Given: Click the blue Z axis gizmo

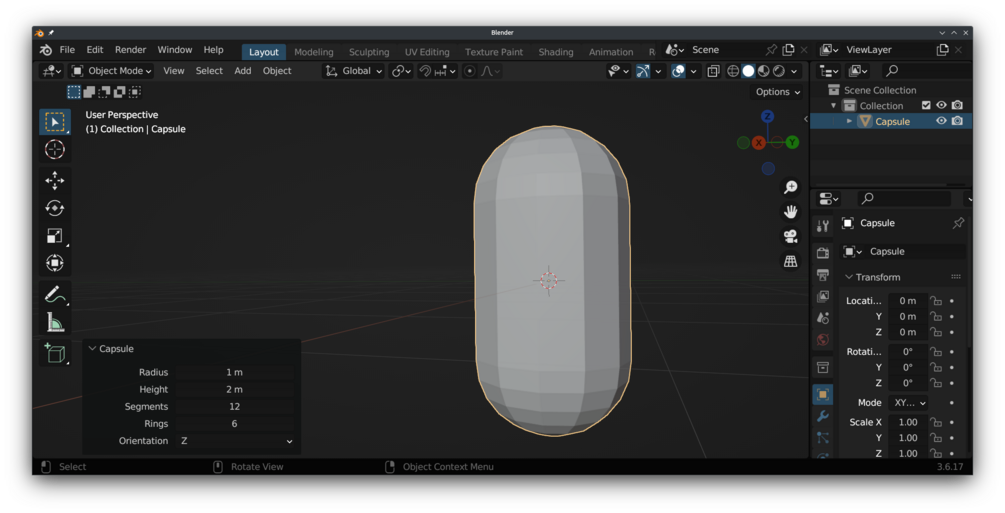Looking at the screenshot, I should point(767,116).
